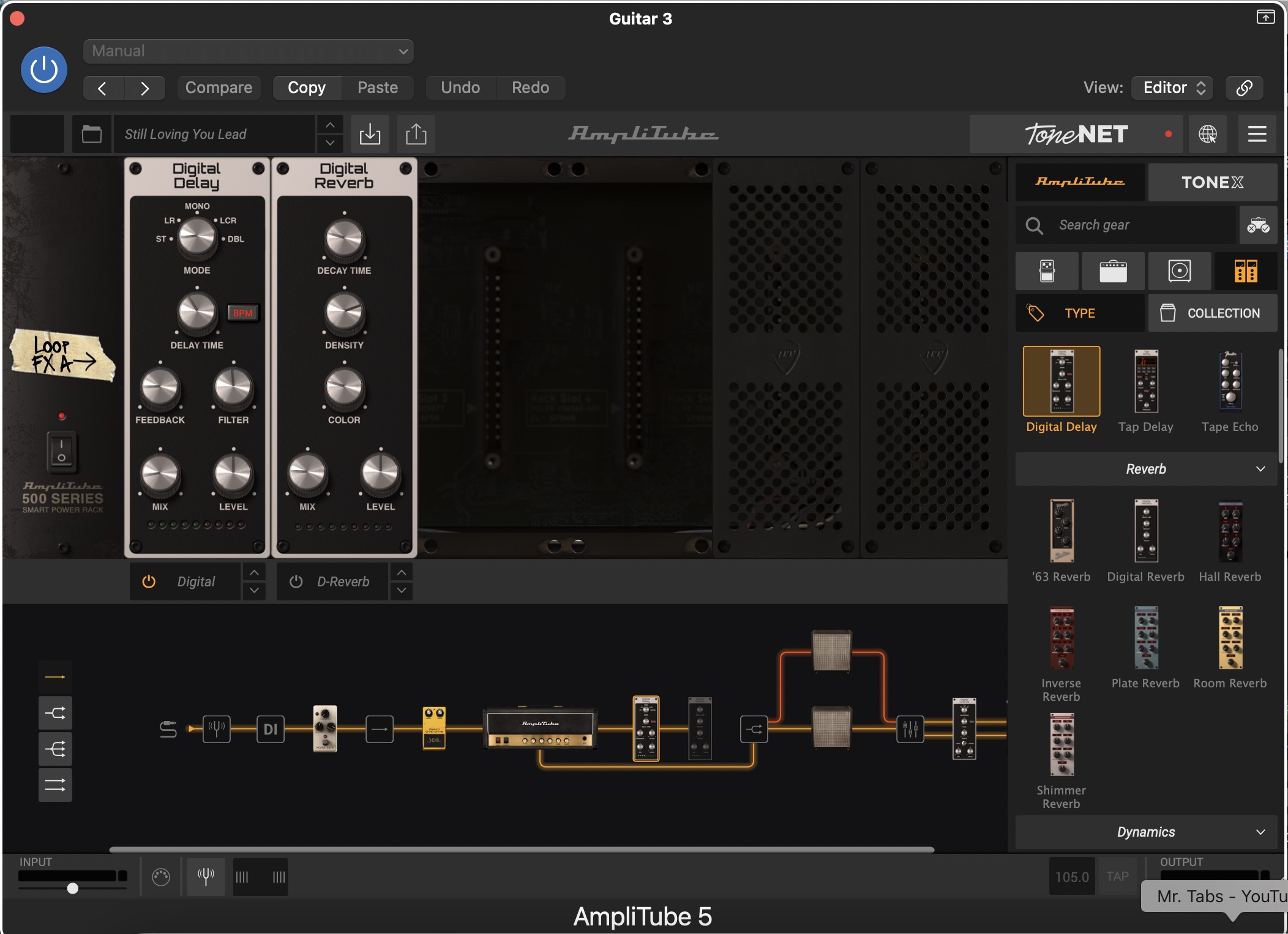The width and height of the screenshot is (1288, 934).
Task: Open the ToneNET panel
Action: point(1077,133)
